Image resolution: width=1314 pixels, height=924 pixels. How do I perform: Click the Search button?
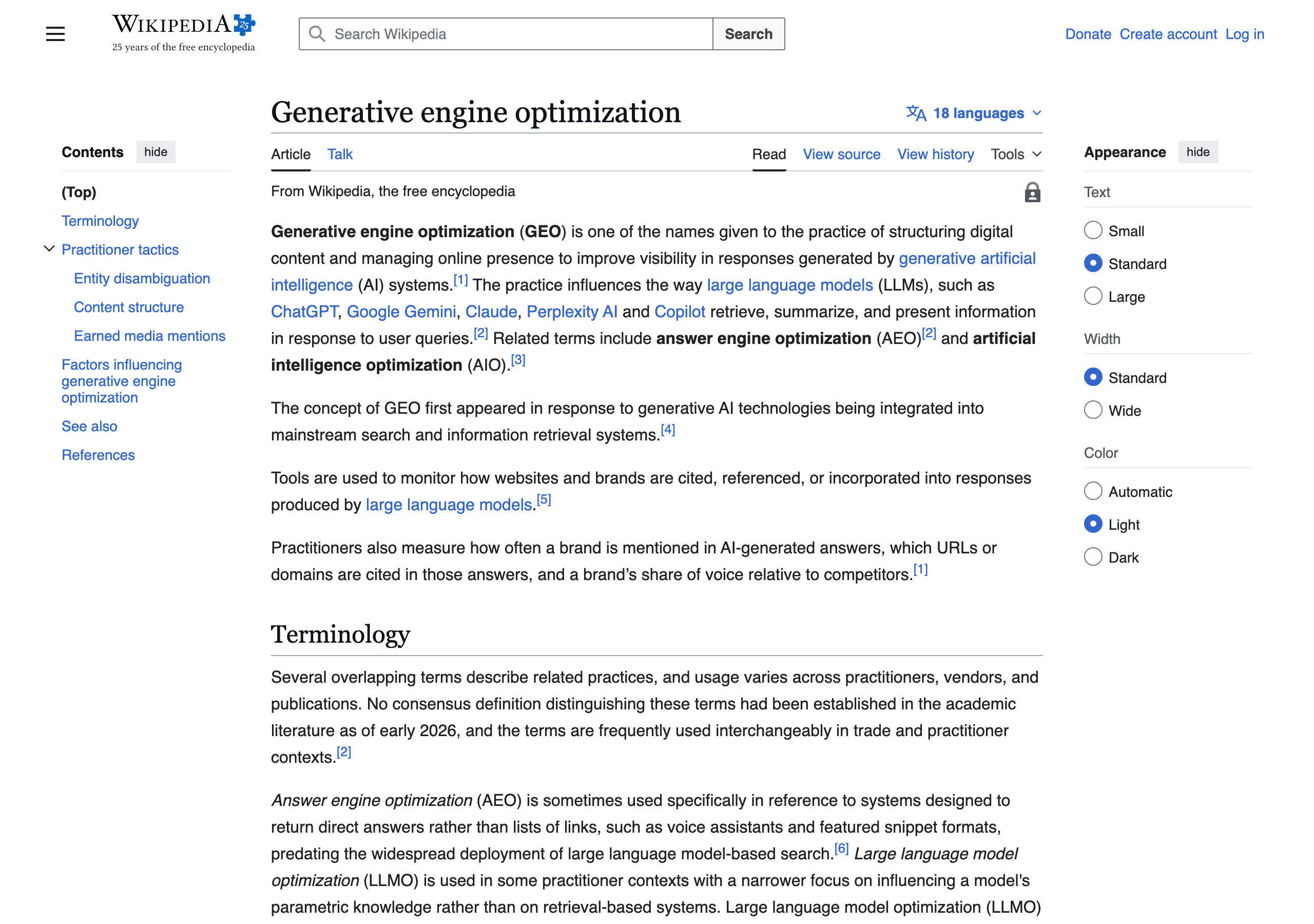click(748, 34)
